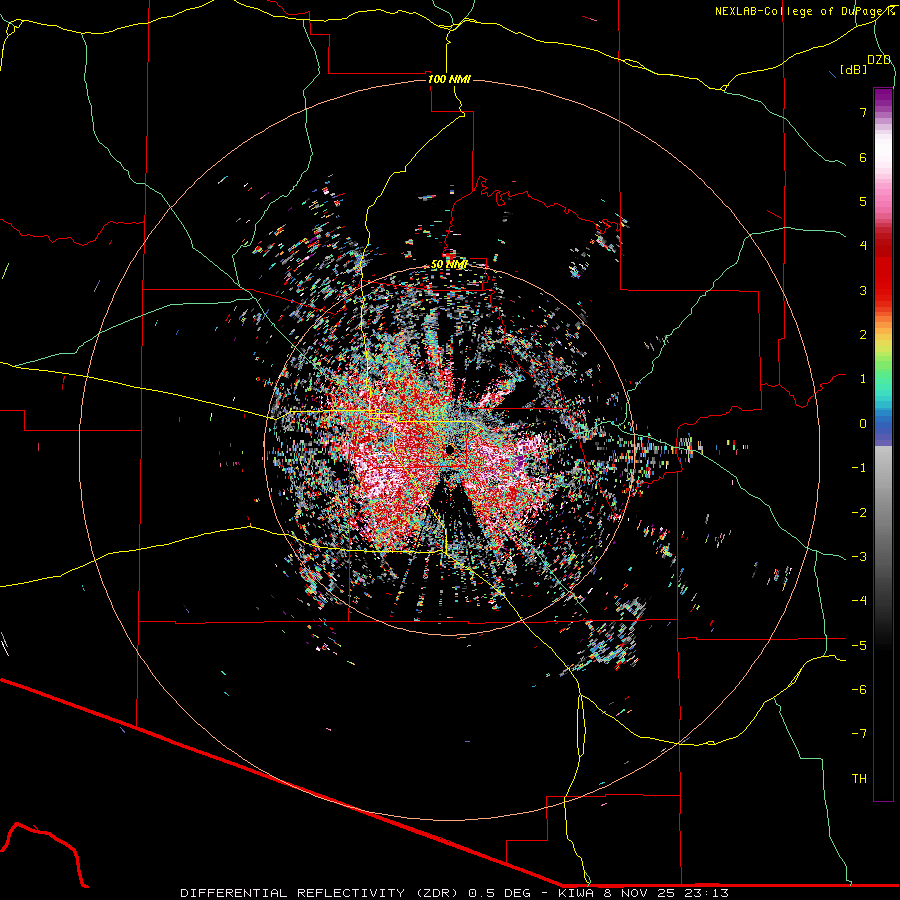This screenshot has width=900, height=900.
Task: Click the '-2' value on the color scale
Action: point(859,513)
